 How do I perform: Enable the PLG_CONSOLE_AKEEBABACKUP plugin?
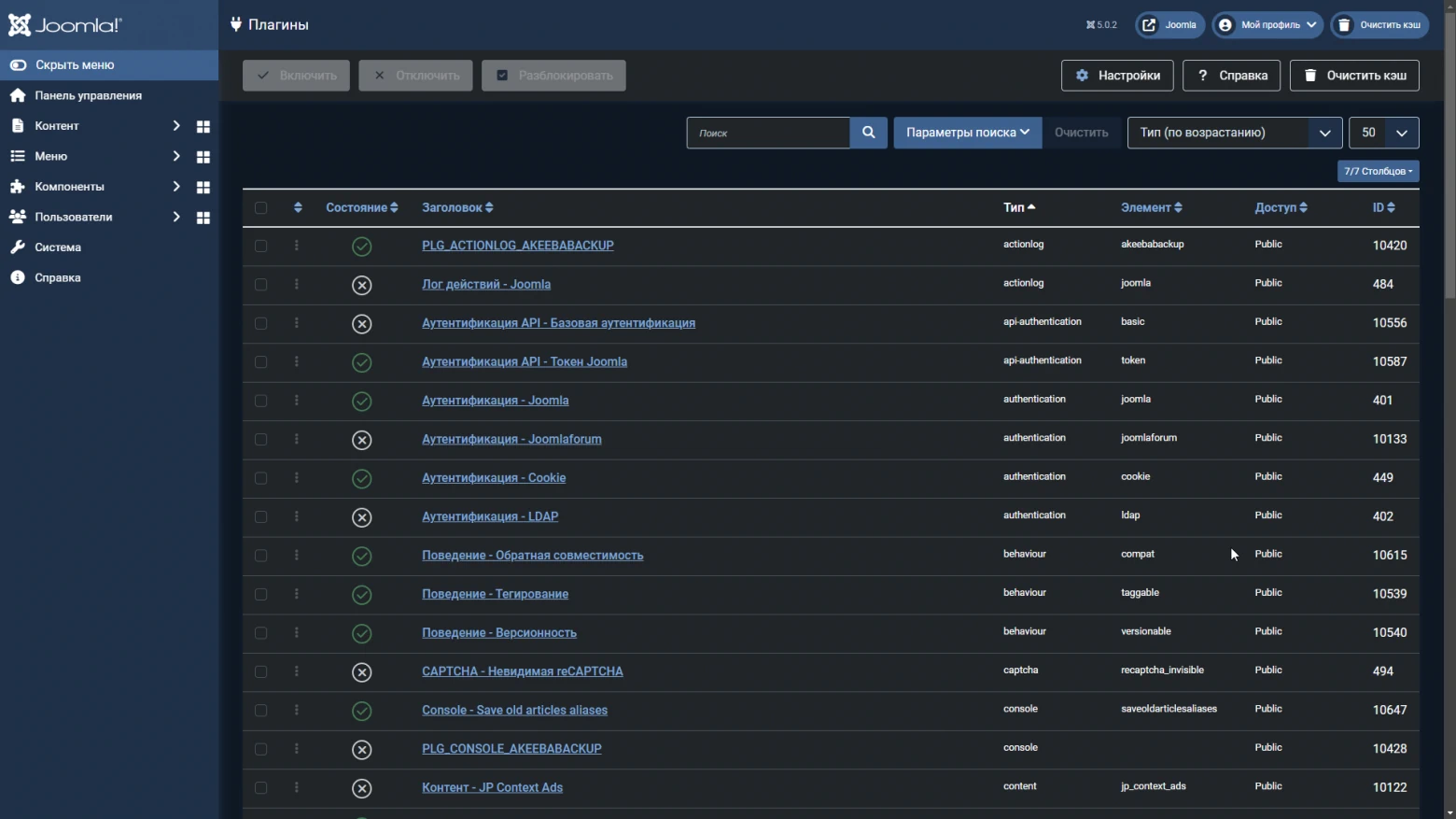pyautogui.click(x=362, y=750)
